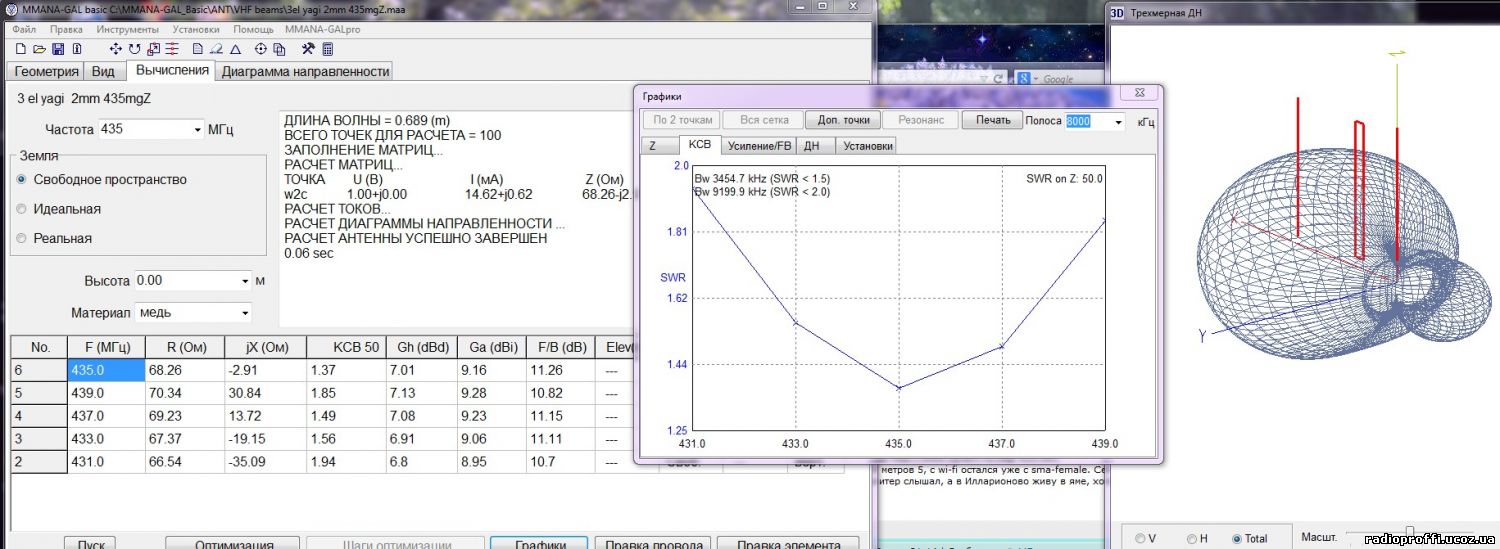Click the Доп. точки button

coord(843,120)
